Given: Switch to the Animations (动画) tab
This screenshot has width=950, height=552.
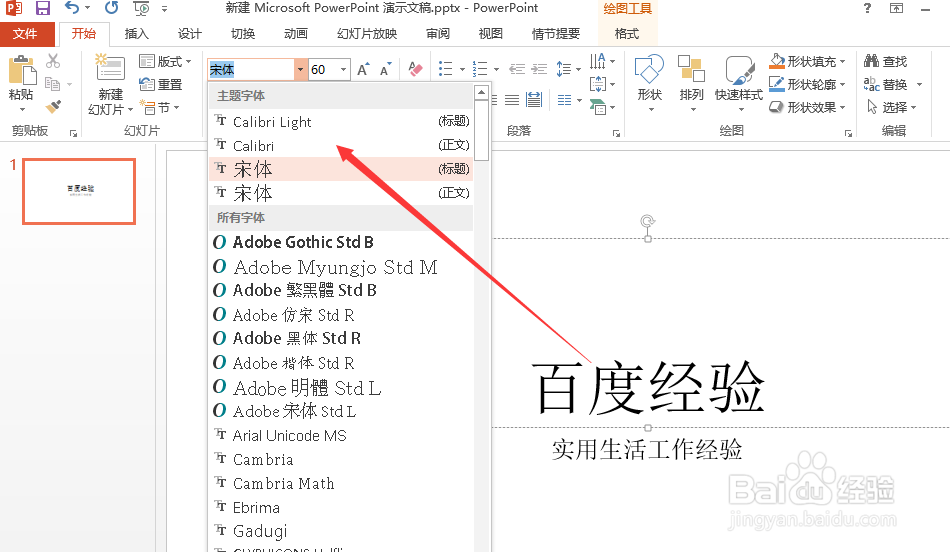Looking at the screenshot, I should point(296,34).
